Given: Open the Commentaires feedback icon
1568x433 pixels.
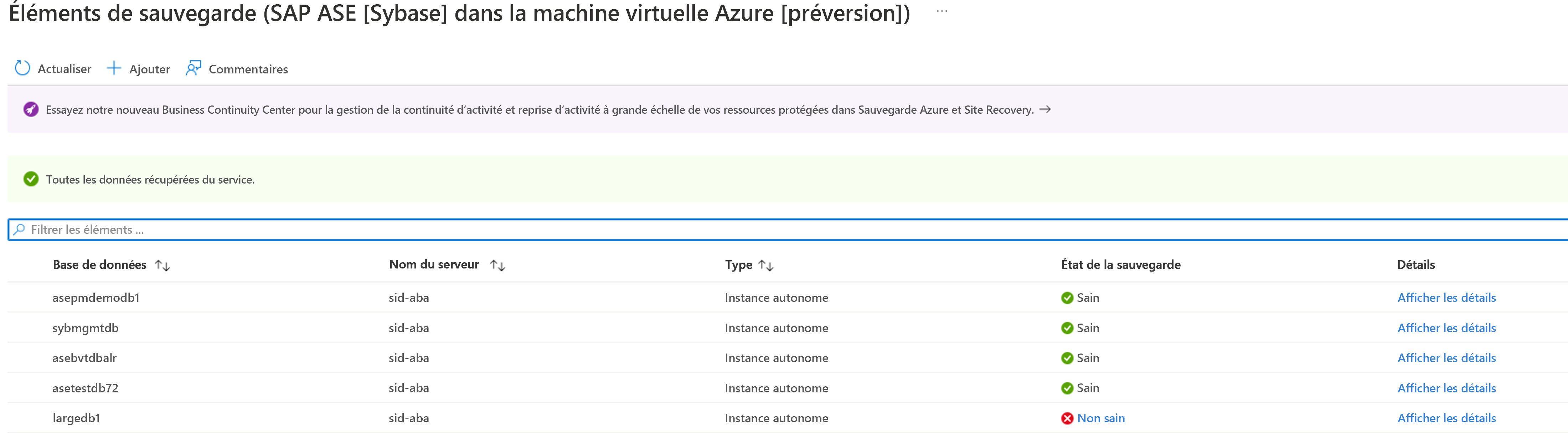Looking at the screenshot, I should 194,68.
